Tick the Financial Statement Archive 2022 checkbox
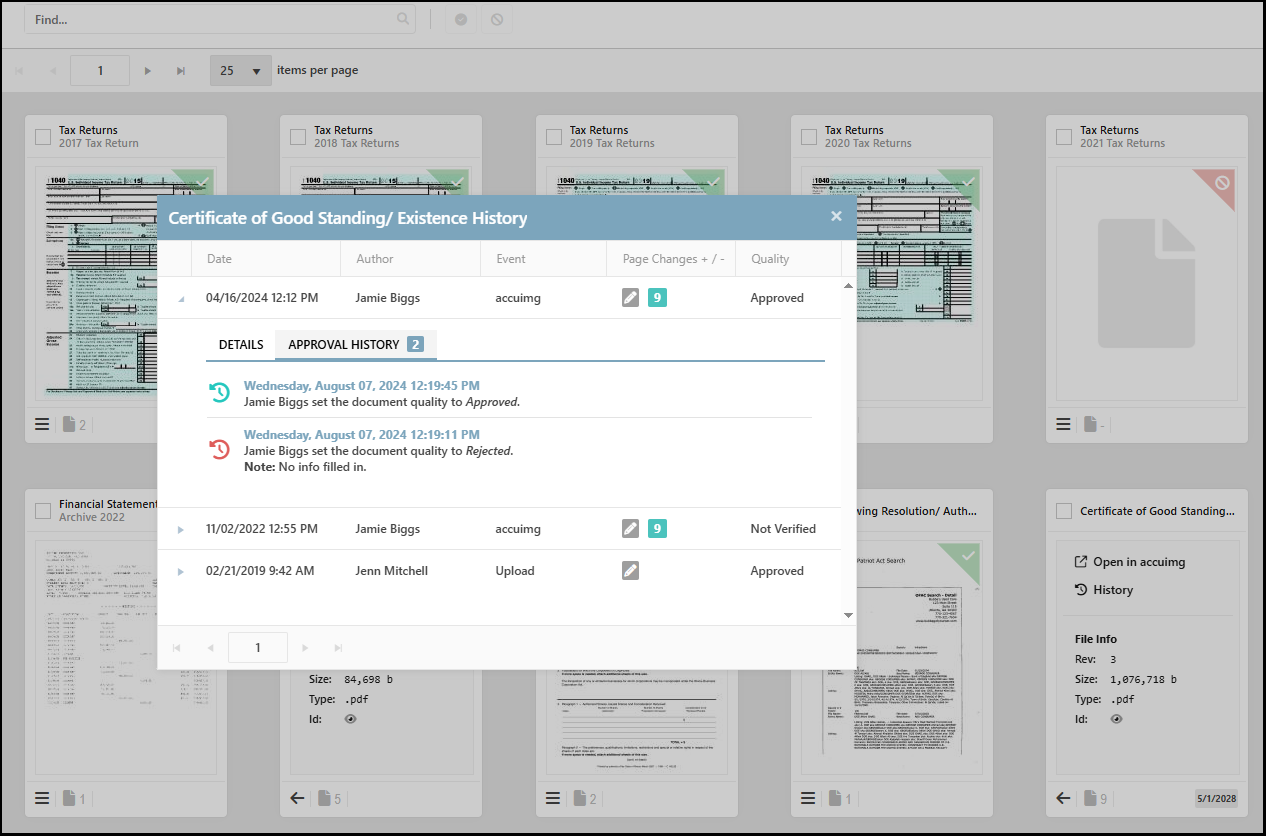Screen dimensions: 1266x836 coord(42,511)
